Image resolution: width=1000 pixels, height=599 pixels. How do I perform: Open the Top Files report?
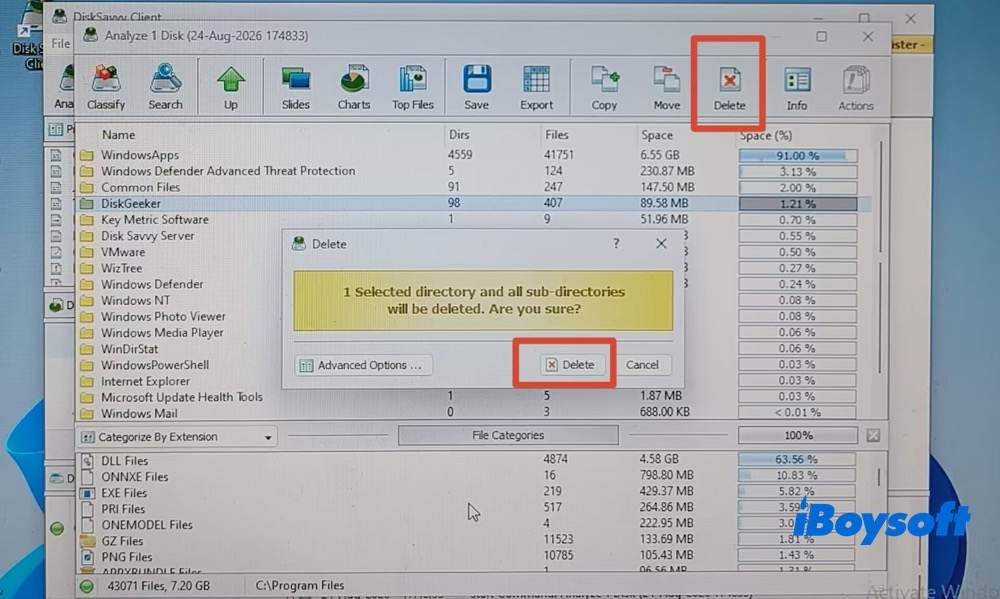[413, 87]
